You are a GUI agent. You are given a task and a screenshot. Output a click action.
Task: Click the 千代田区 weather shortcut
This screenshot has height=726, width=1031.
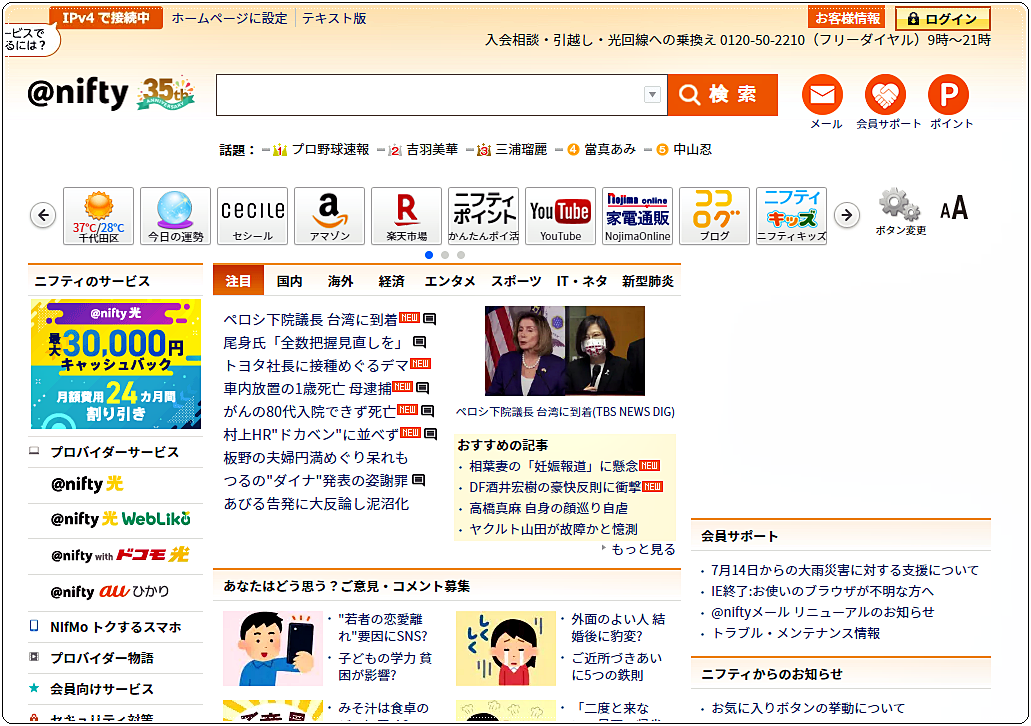coord(99,216)
